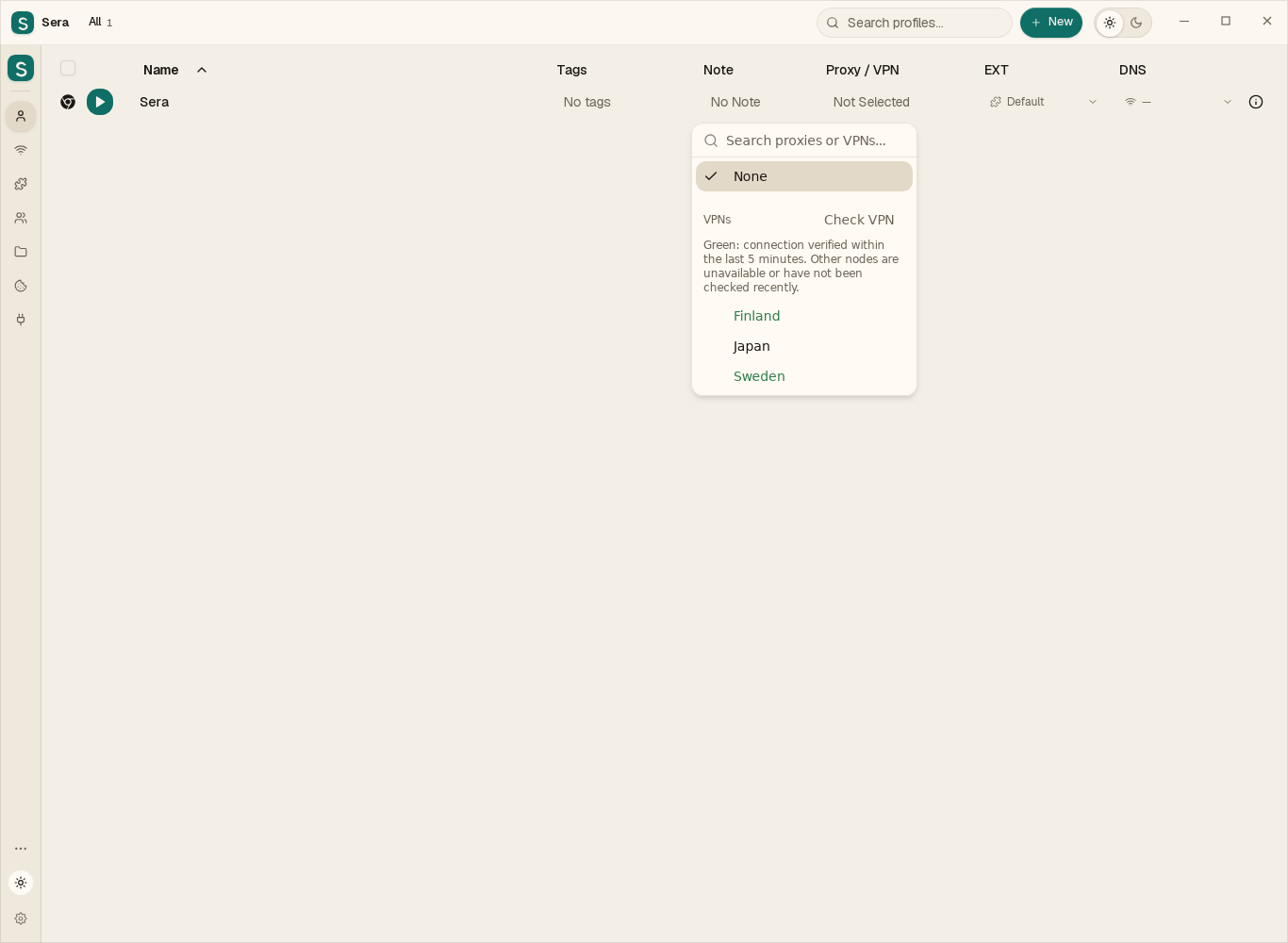The height and width of the screenshot is (943, 1288).
Task: Switch to dark theme moon toggle
Action: point(1136,23)
